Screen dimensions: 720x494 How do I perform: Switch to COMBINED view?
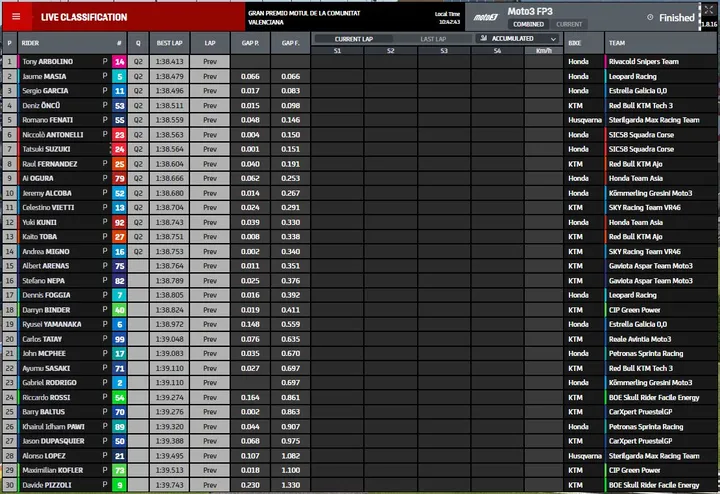(528, 24)
